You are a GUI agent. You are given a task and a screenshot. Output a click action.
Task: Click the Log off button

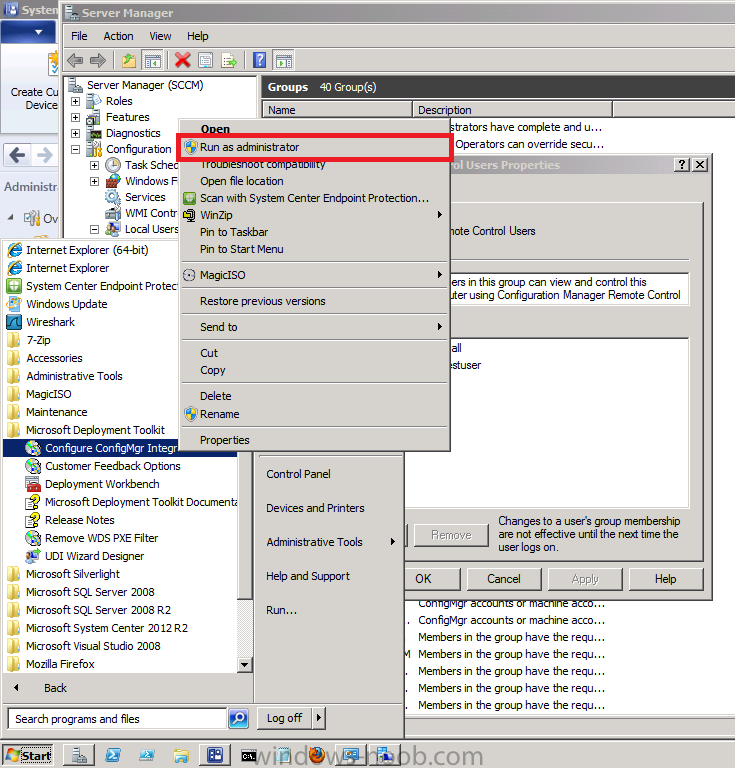click(x=284, y=718)
